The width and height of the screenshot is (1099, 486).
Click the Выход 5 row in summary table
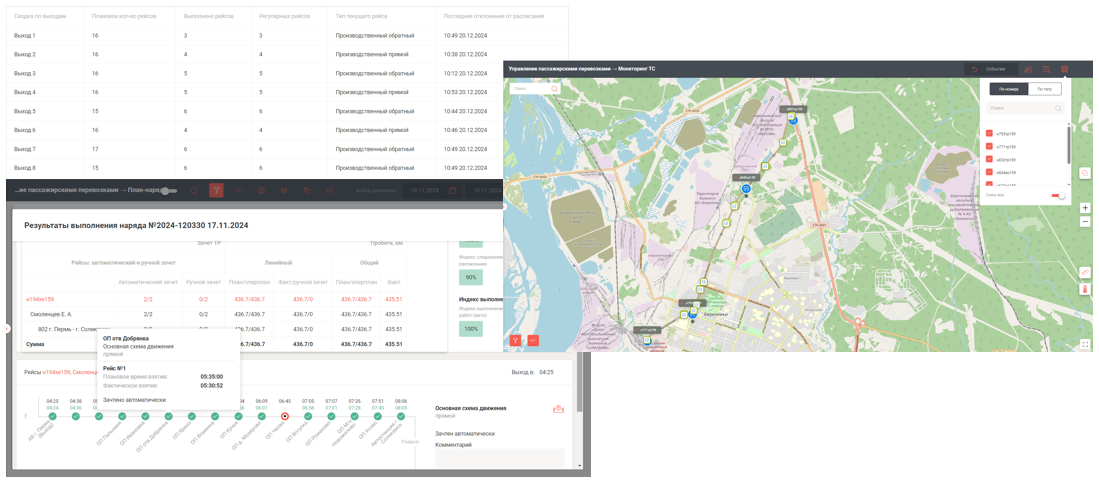coord(25,111)
